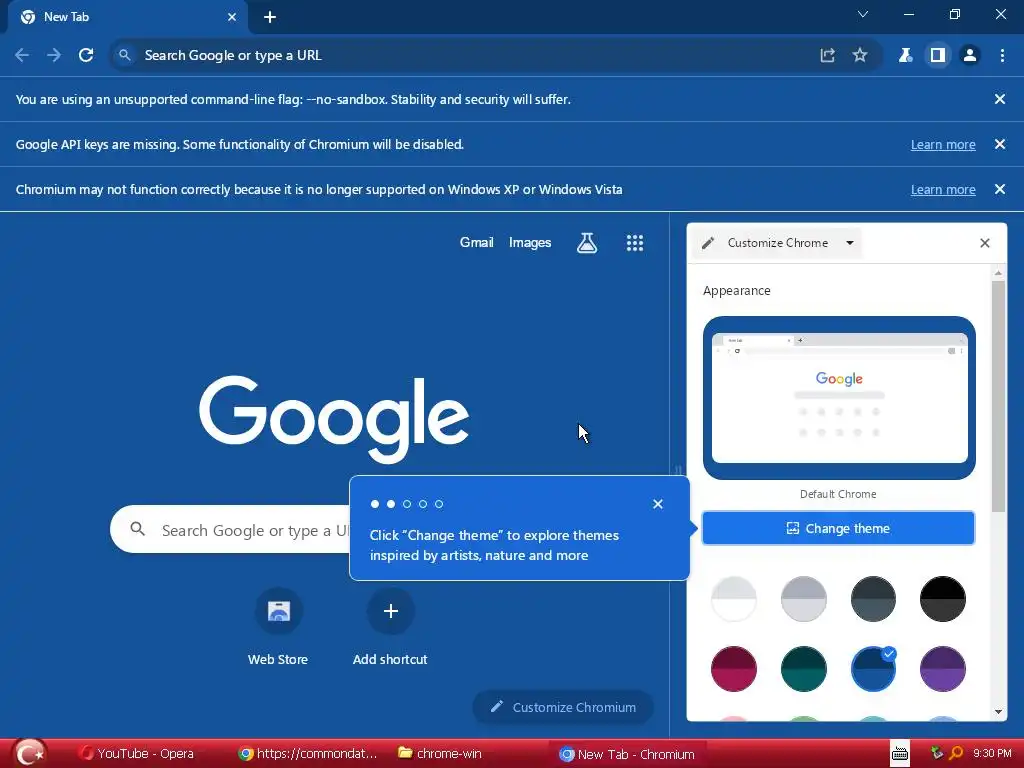
Task: Click the Change theme button
Action: pos(838,528)
